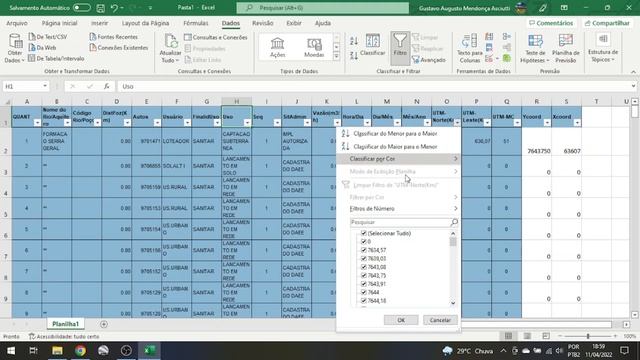Screen dimensions: 640x360
Task: Uncheck the 7643,08 checkbox
Action: tap(364, 267)
